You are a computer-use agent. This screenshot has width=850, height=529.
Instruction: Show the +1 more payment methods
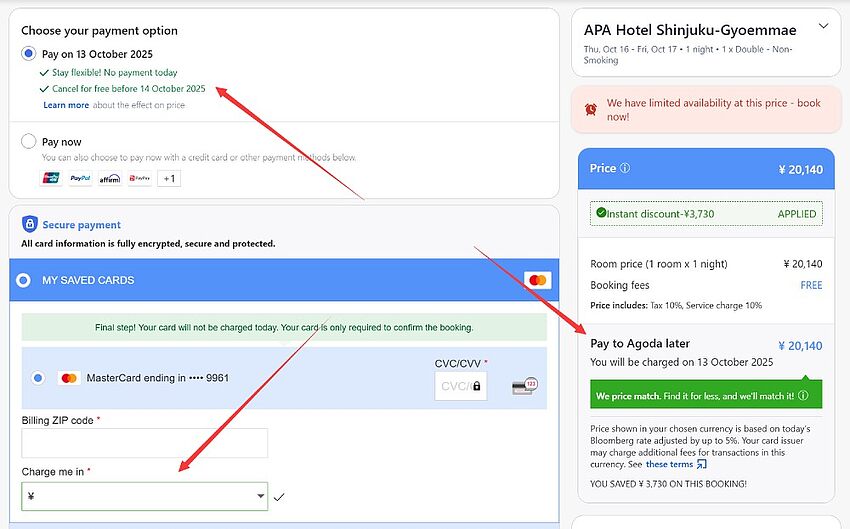point(169,178)
